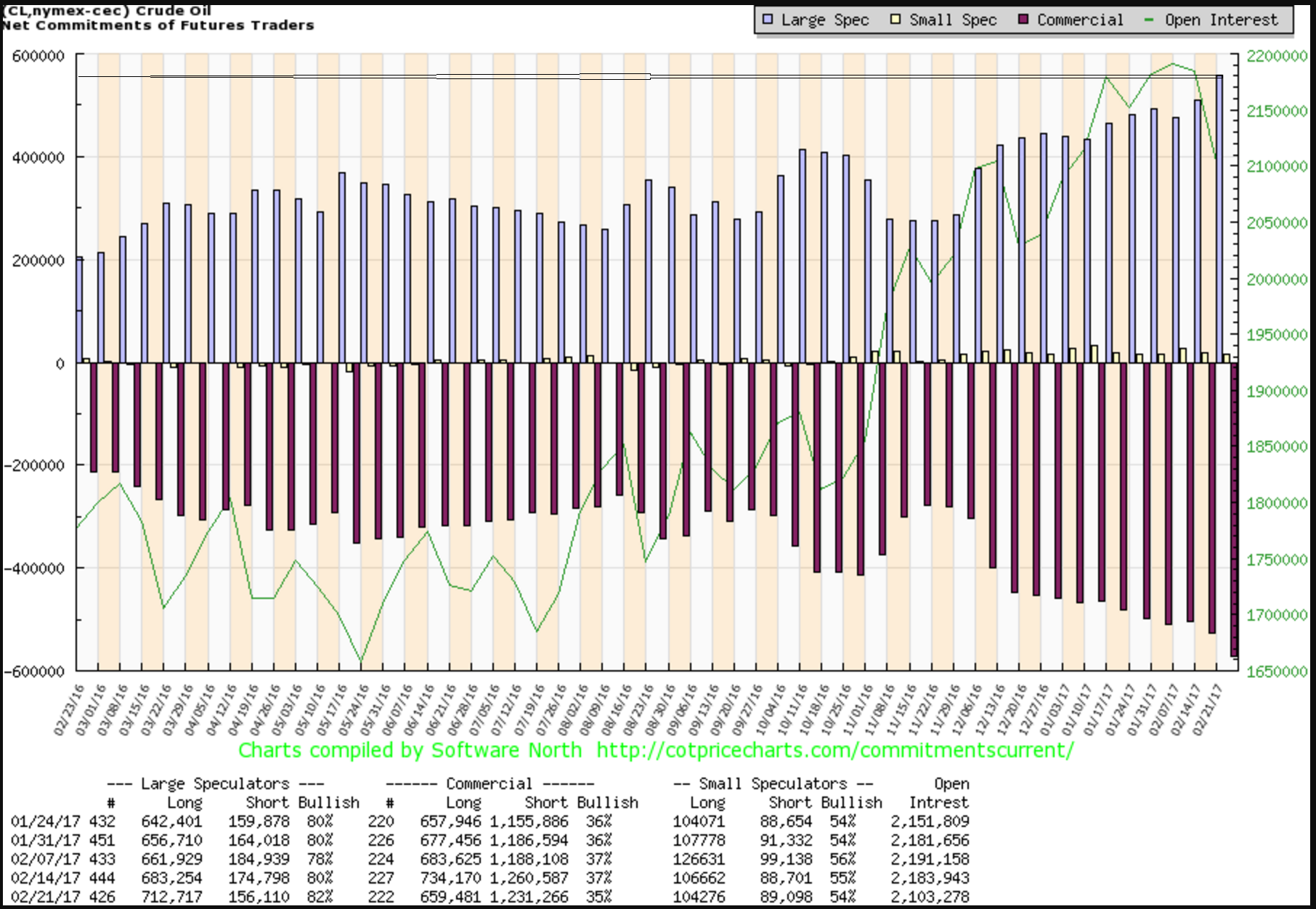1316x909 pixels.
Task: Click the maroon Commercial legend swatch
Action: click(1023, 20)
